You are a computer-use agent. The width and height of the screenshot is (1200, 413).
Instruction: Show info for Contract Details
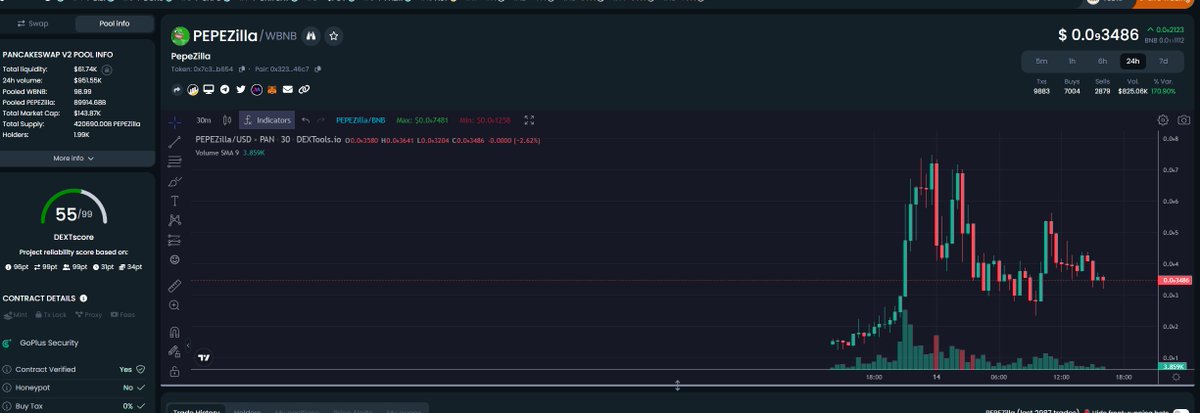click(x=83, y=298)
